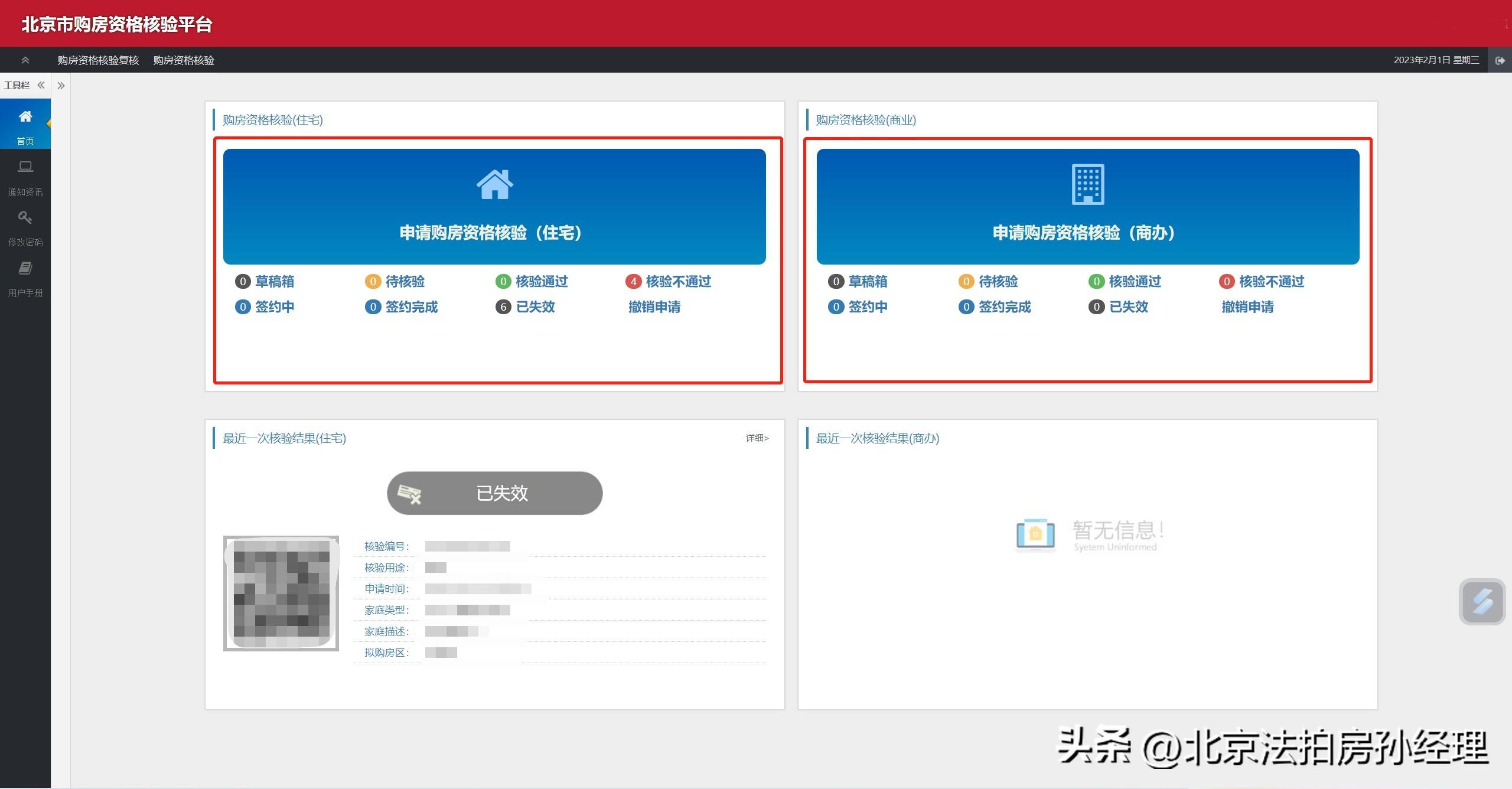Click the blurred QR code image
This screenshot has height=789, width=1512.
pyautogui.click(x=281, y=594)
